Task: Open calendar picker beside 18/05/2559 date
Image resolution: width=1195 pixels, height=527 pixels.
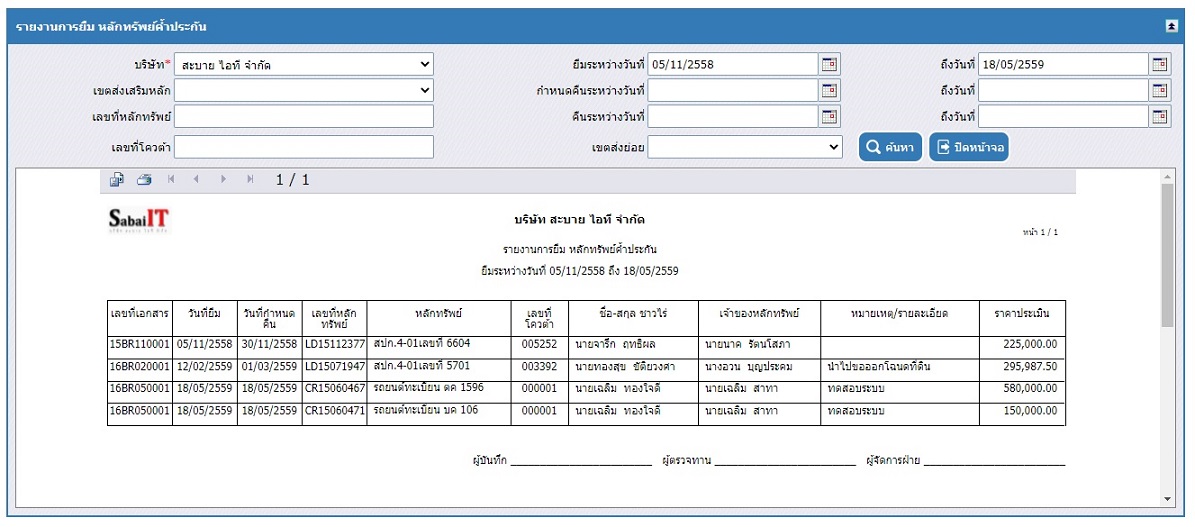Action: (1159, 65)
